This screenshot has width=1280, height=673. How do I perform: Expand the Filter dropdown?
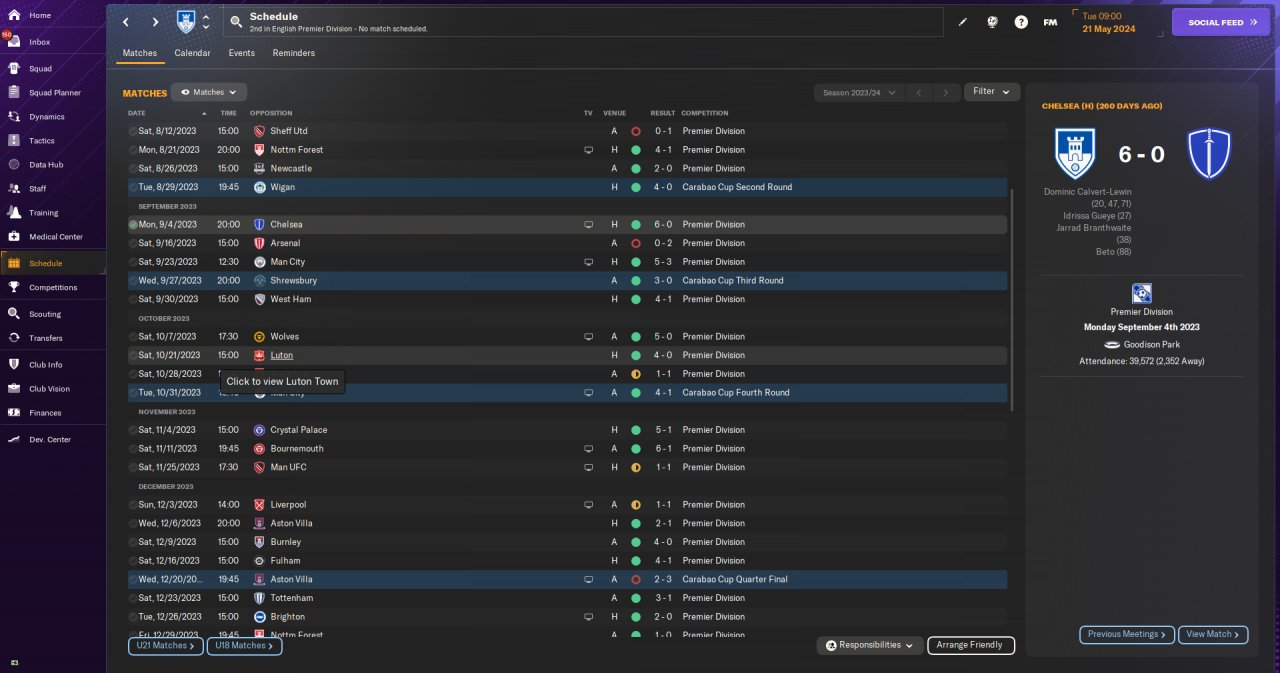(992, 92)
